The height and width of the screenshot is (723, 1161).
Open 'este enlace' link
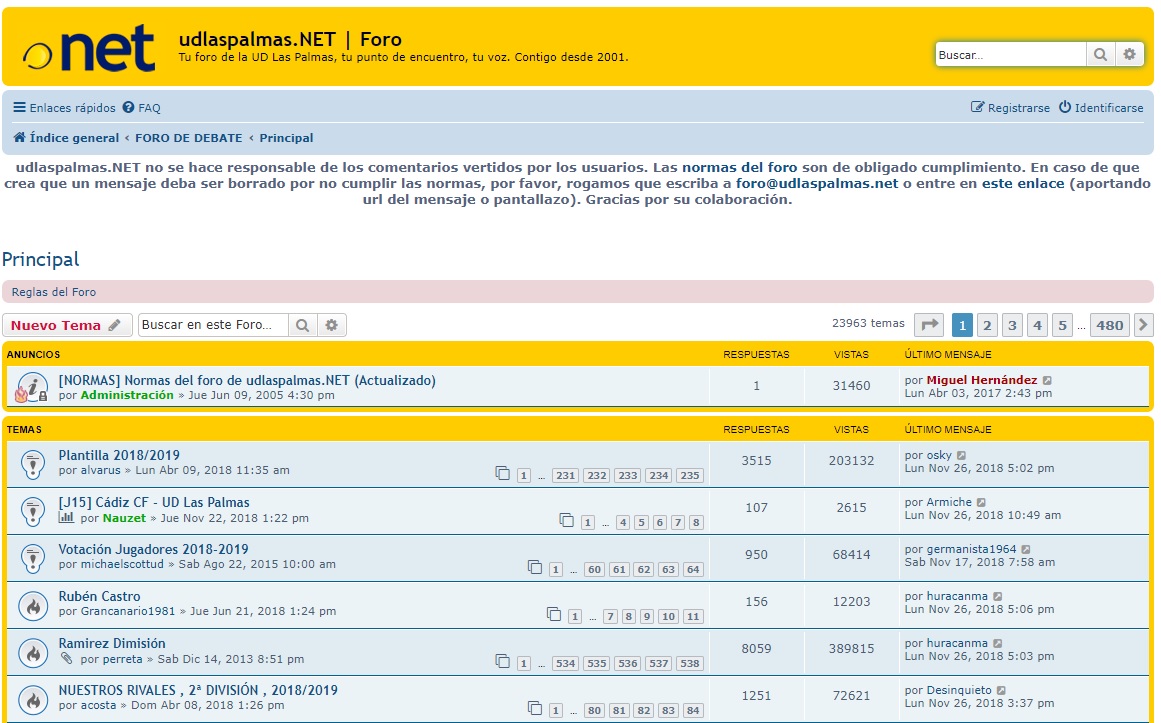point(1023,184)
